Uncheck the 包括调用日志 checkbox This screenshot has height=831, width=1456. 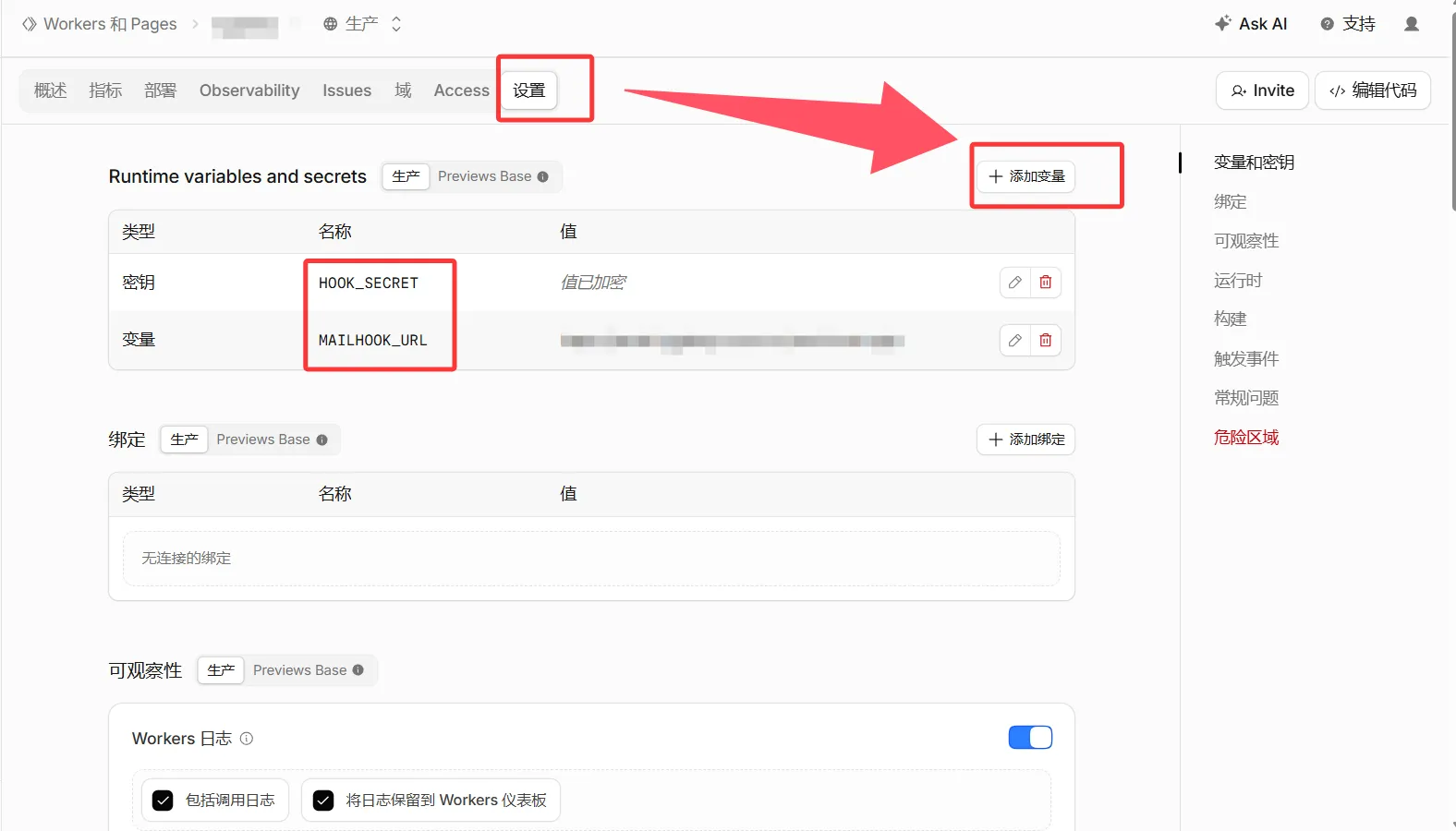point(163,801)
